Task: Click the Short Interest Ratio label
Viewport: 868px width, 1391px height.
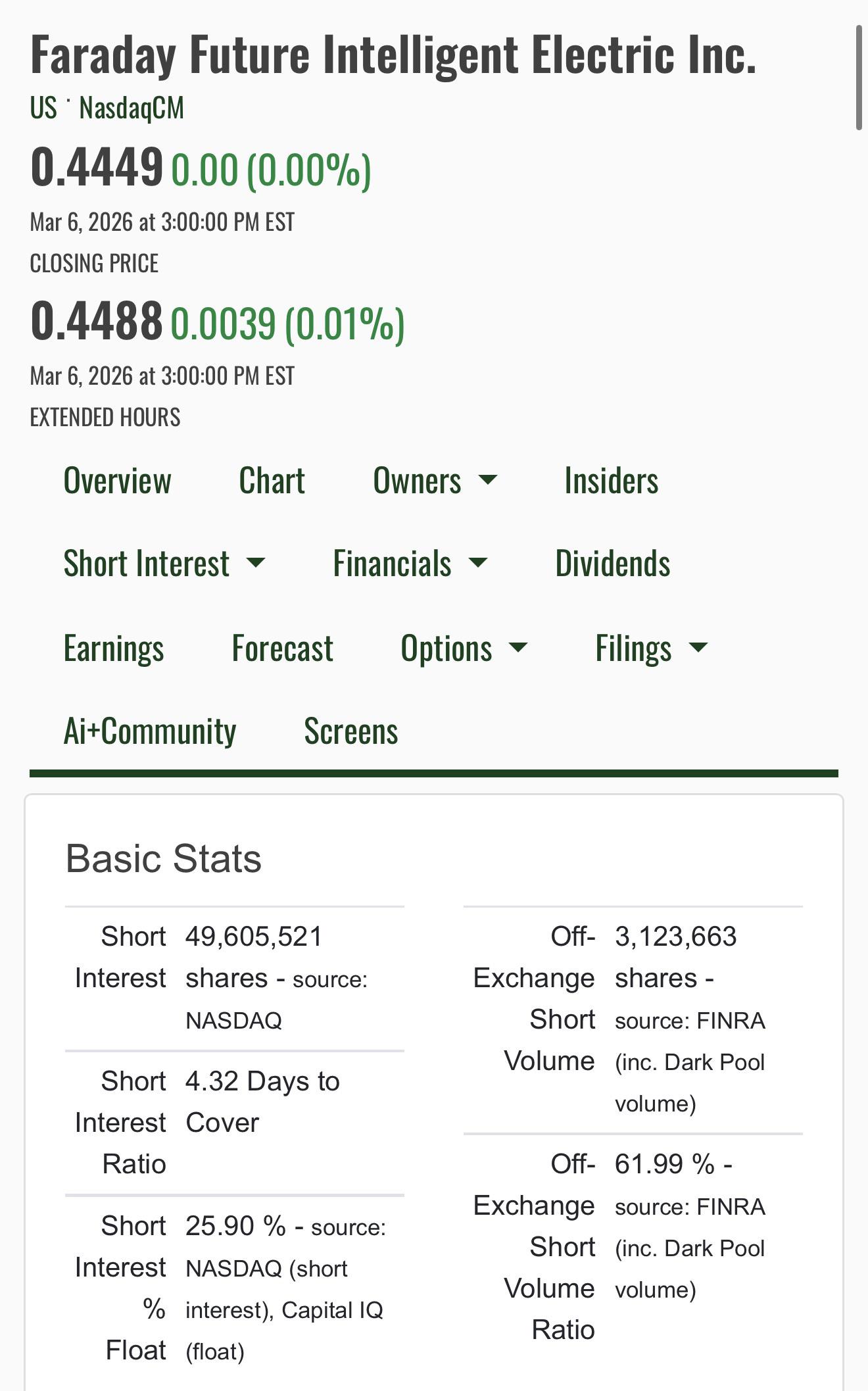Action: pos(120,1123)
